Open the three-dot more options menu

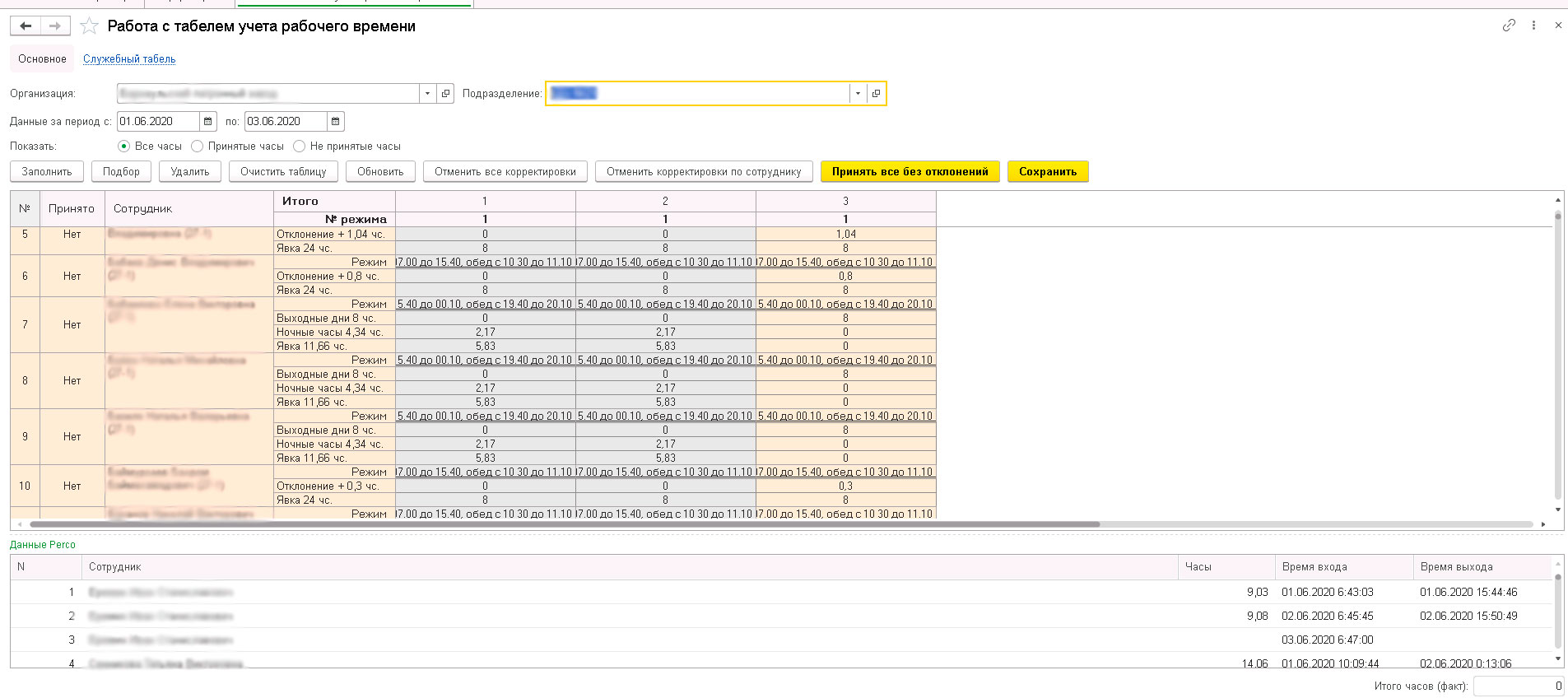point(1533,26)
